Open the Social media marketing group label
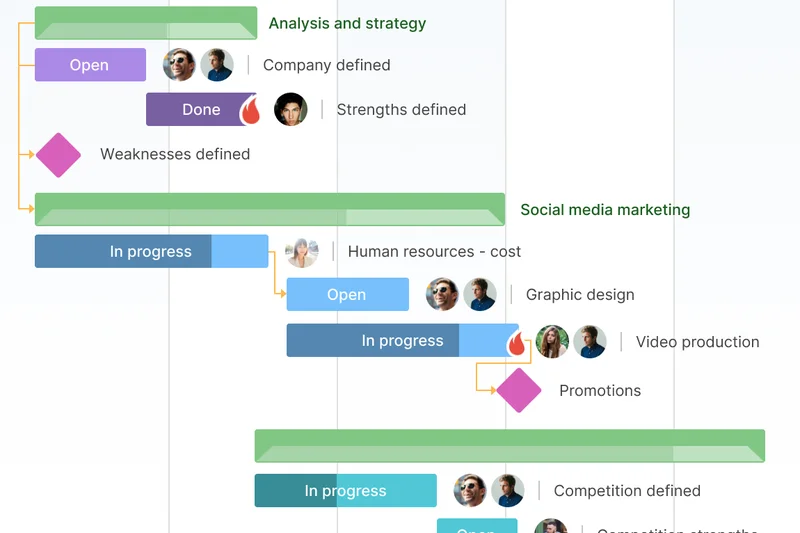Image resolution: width=800 pixels, height=533 pixels. (605, 210)
